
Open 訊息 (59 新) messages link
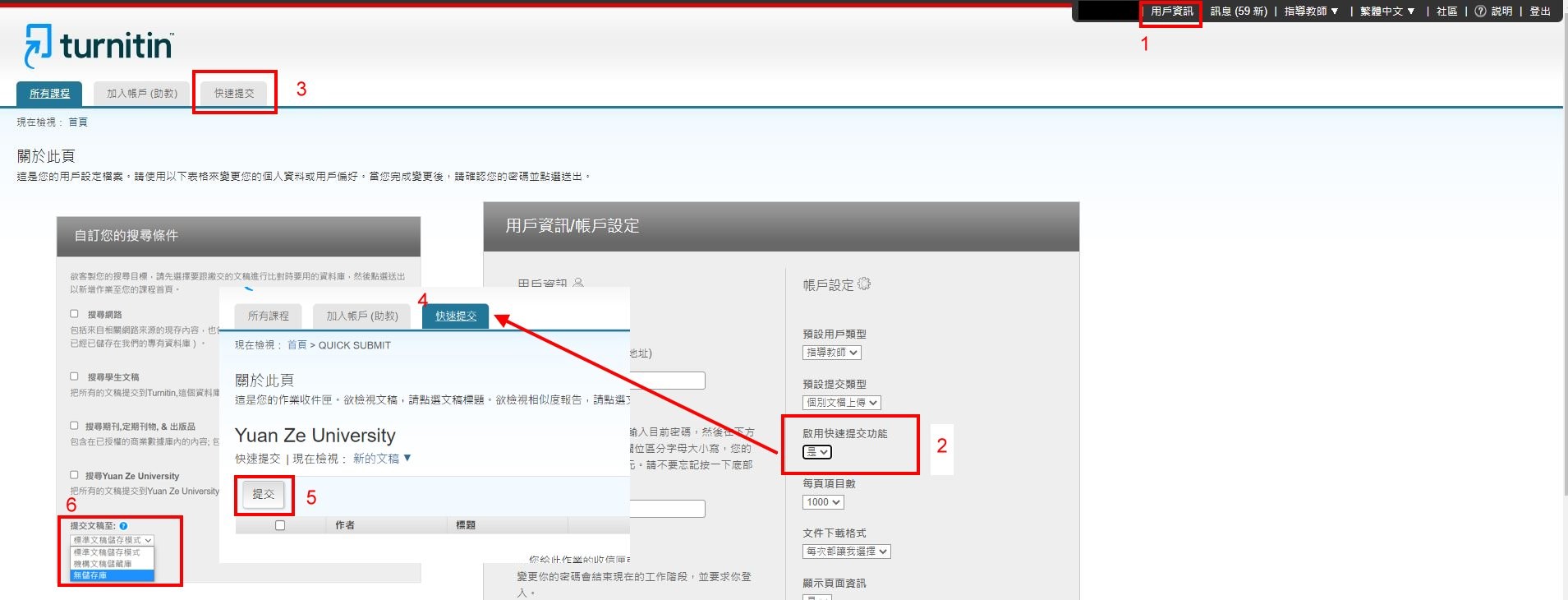click(1239, 11)
